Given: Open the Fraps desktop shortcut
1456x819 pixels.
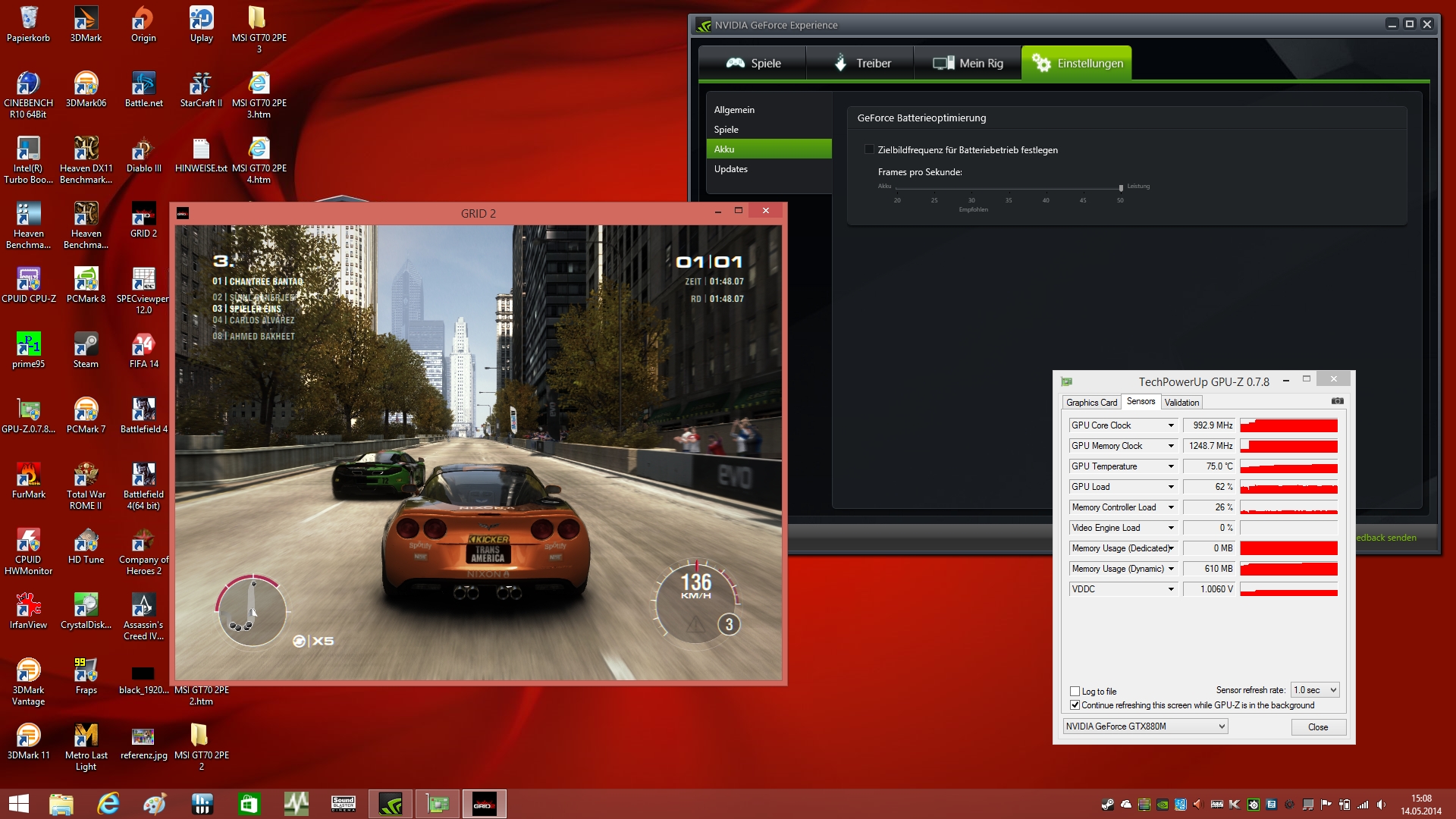Looking at the screenshot, I should 86,676.
